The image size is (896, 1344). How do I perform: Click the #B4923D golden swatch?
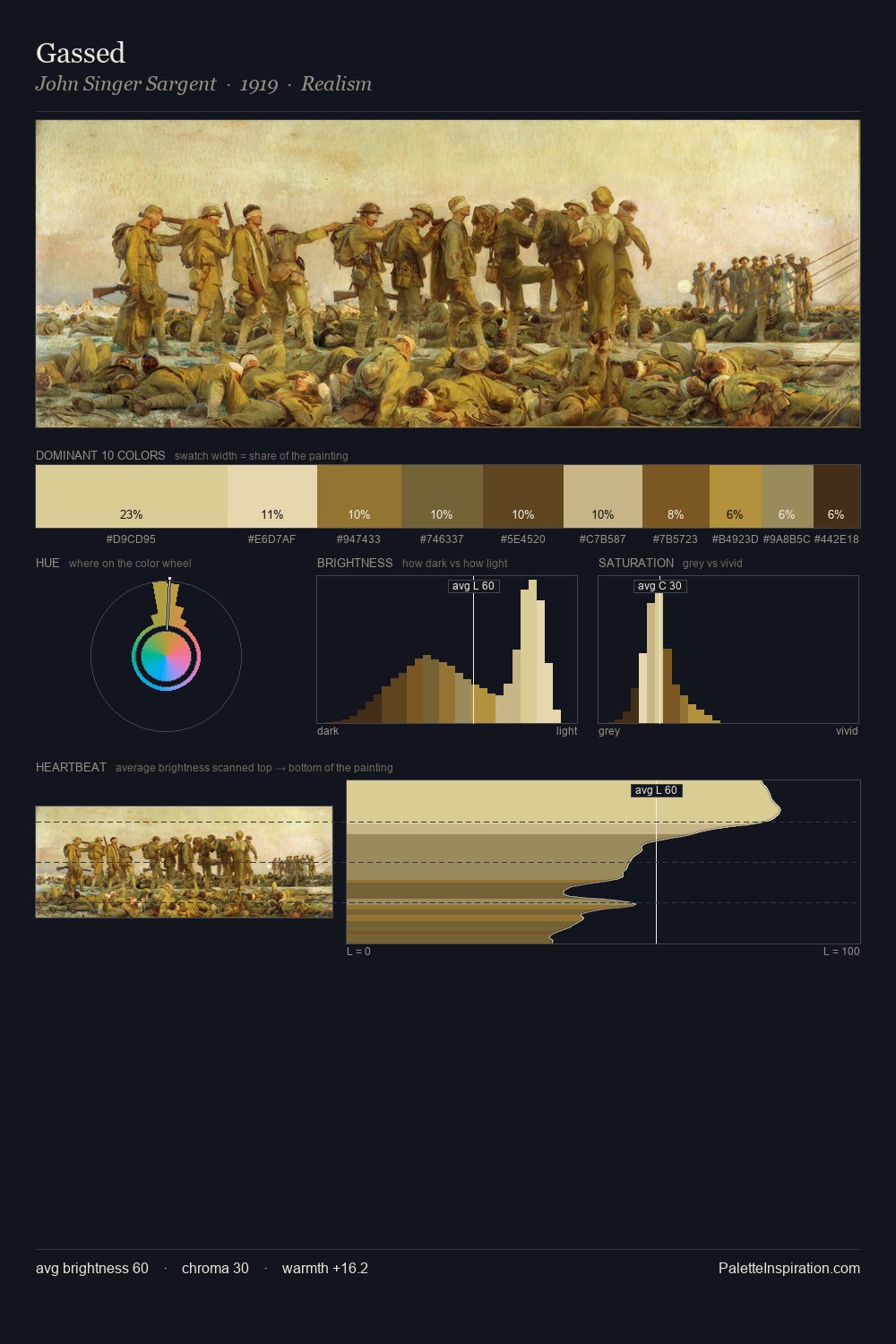point(735,496)
